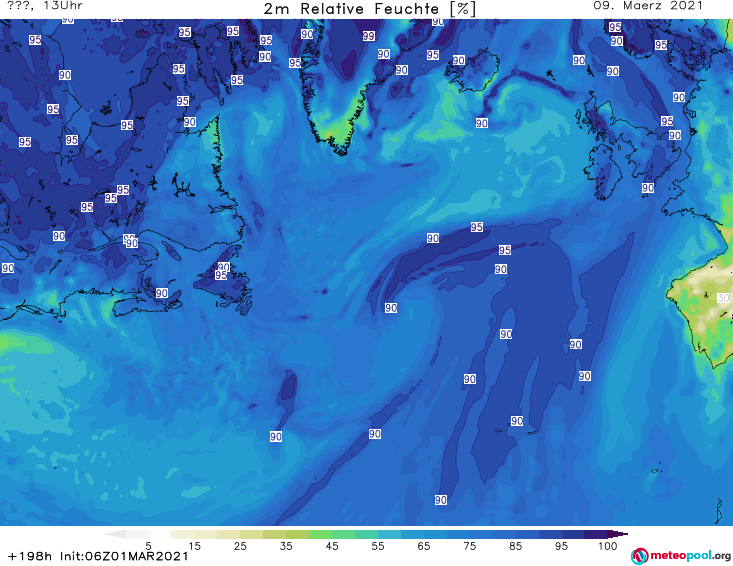Click legend tick value 5
The image size is (733, 566).
tap(148, 546)
